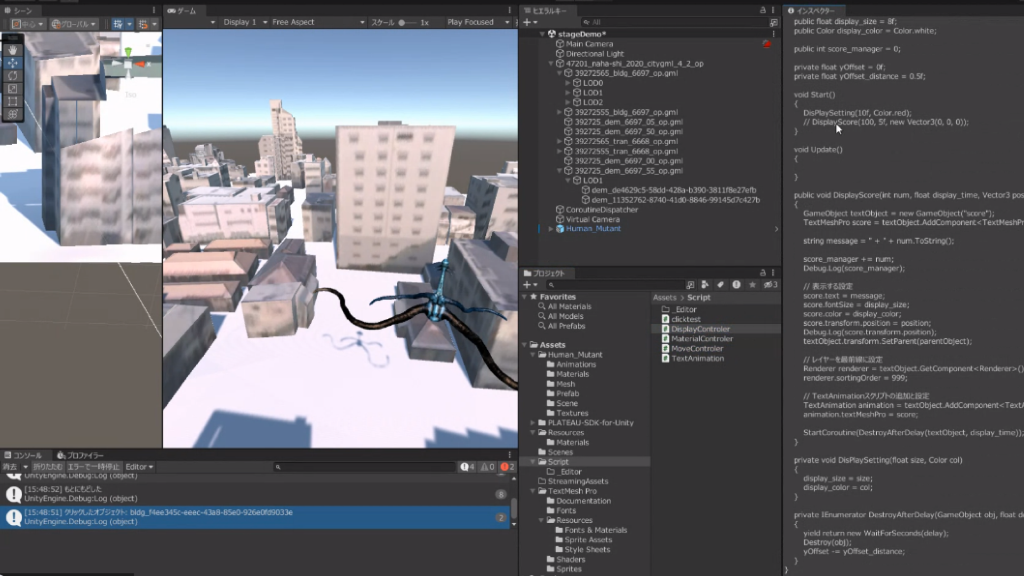Toggle エラーで一時停止 in Console
The height and width of the screenshot is (576, 1024).
[x=93, y=467]
